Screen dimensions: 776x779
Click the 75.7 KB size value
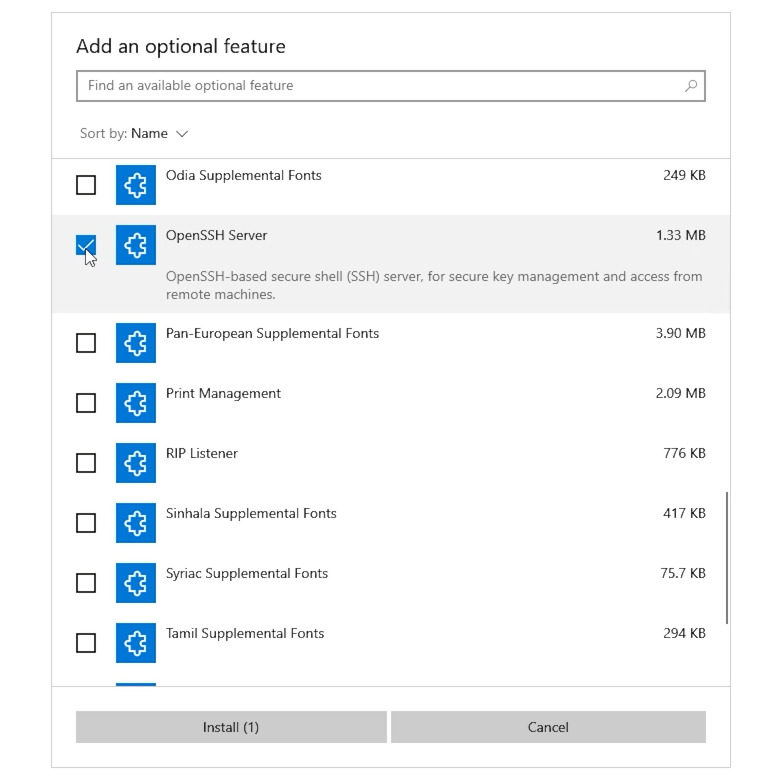click(x=683, y=573)
